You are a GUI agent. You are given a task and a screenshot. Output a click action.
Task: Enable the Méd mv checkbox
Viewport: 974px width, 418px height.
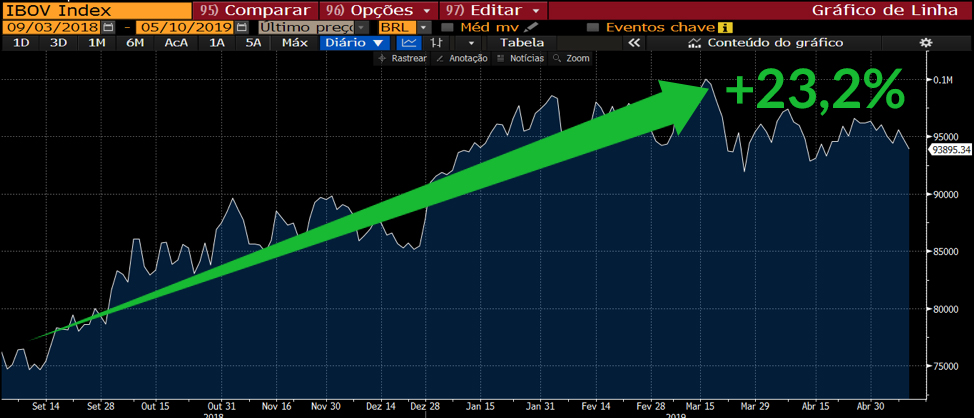tap(448, 27)
